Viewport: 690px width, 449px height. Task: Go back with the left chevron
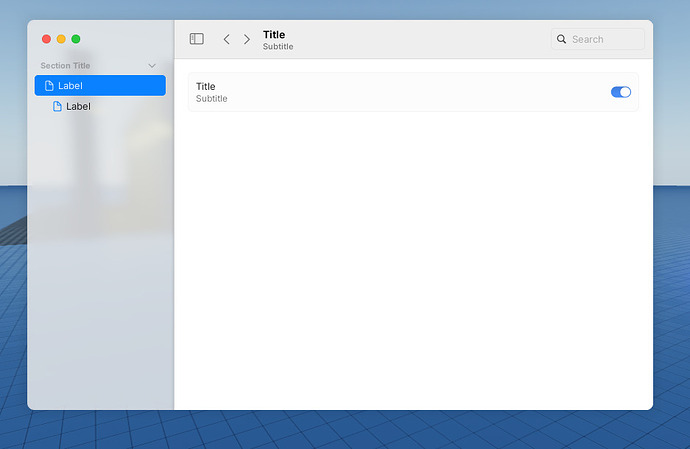[226, 39]
